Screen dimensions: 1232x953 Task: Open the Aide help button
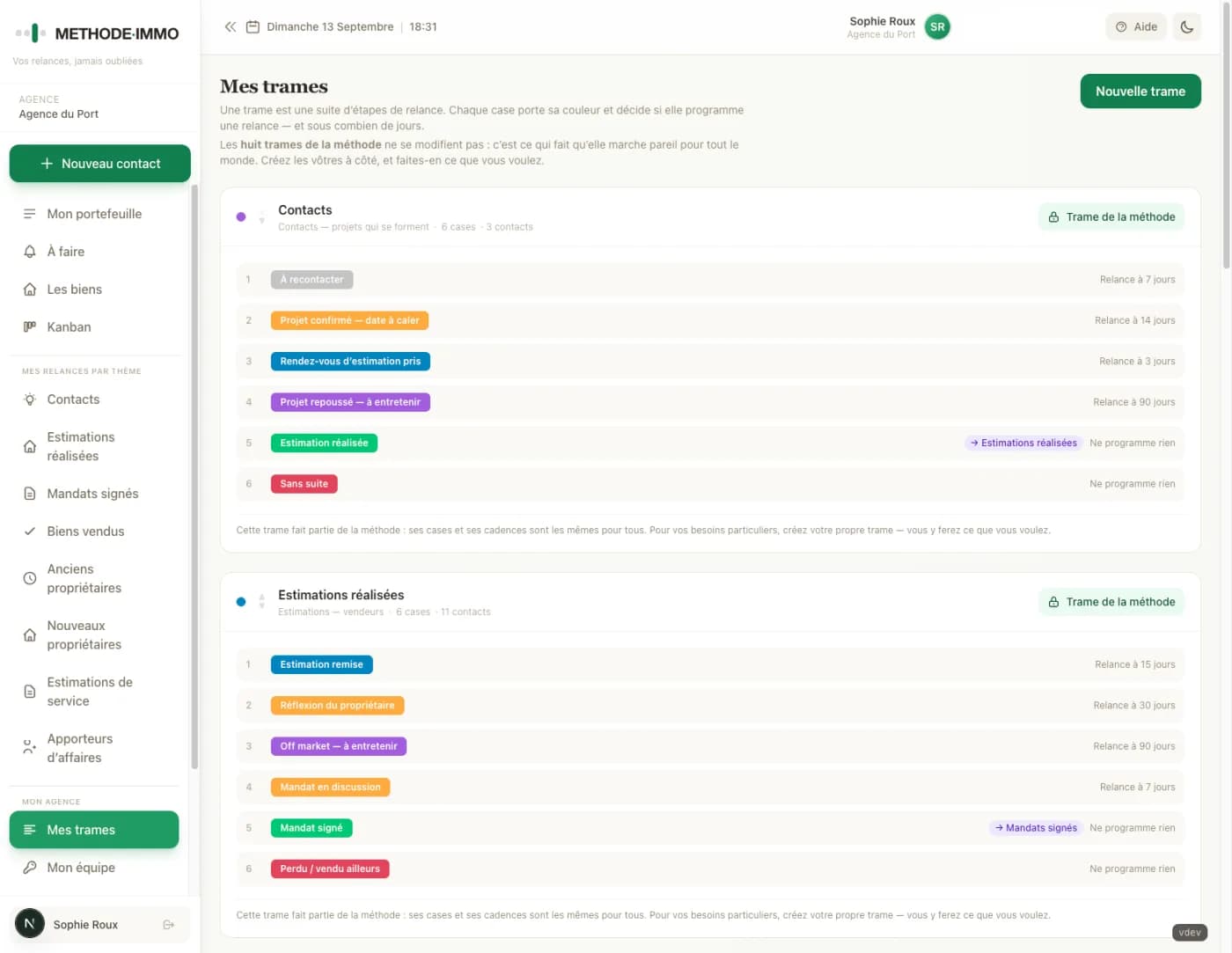click(1136, 27)
